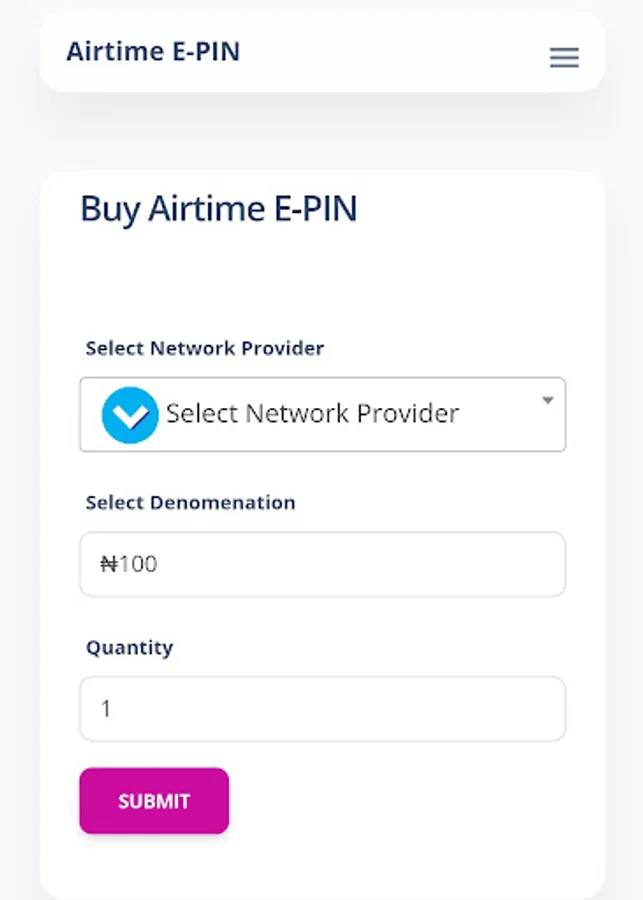Click the Airtime E-PIN header title
This screenshot has height=900, width=643.
(x=153, y=51)
